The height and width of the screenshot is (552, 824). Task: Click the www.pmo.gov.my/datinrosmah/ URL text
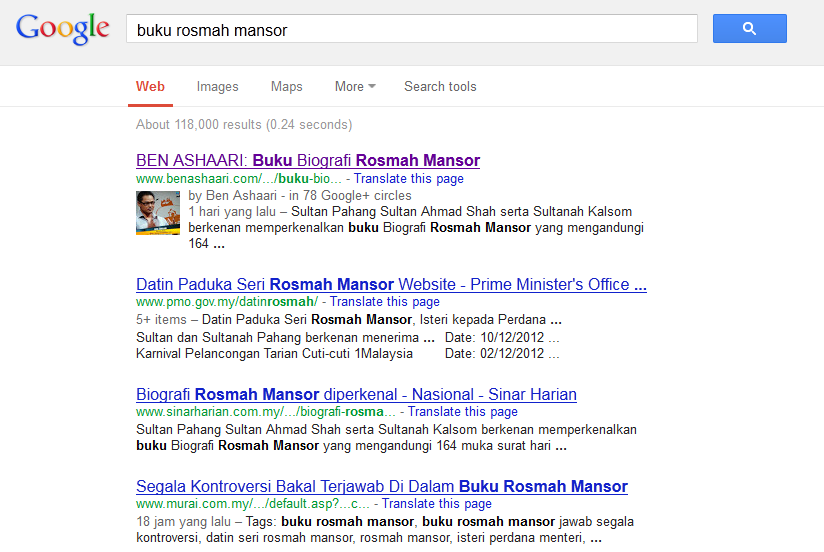(x=227, y=302)
